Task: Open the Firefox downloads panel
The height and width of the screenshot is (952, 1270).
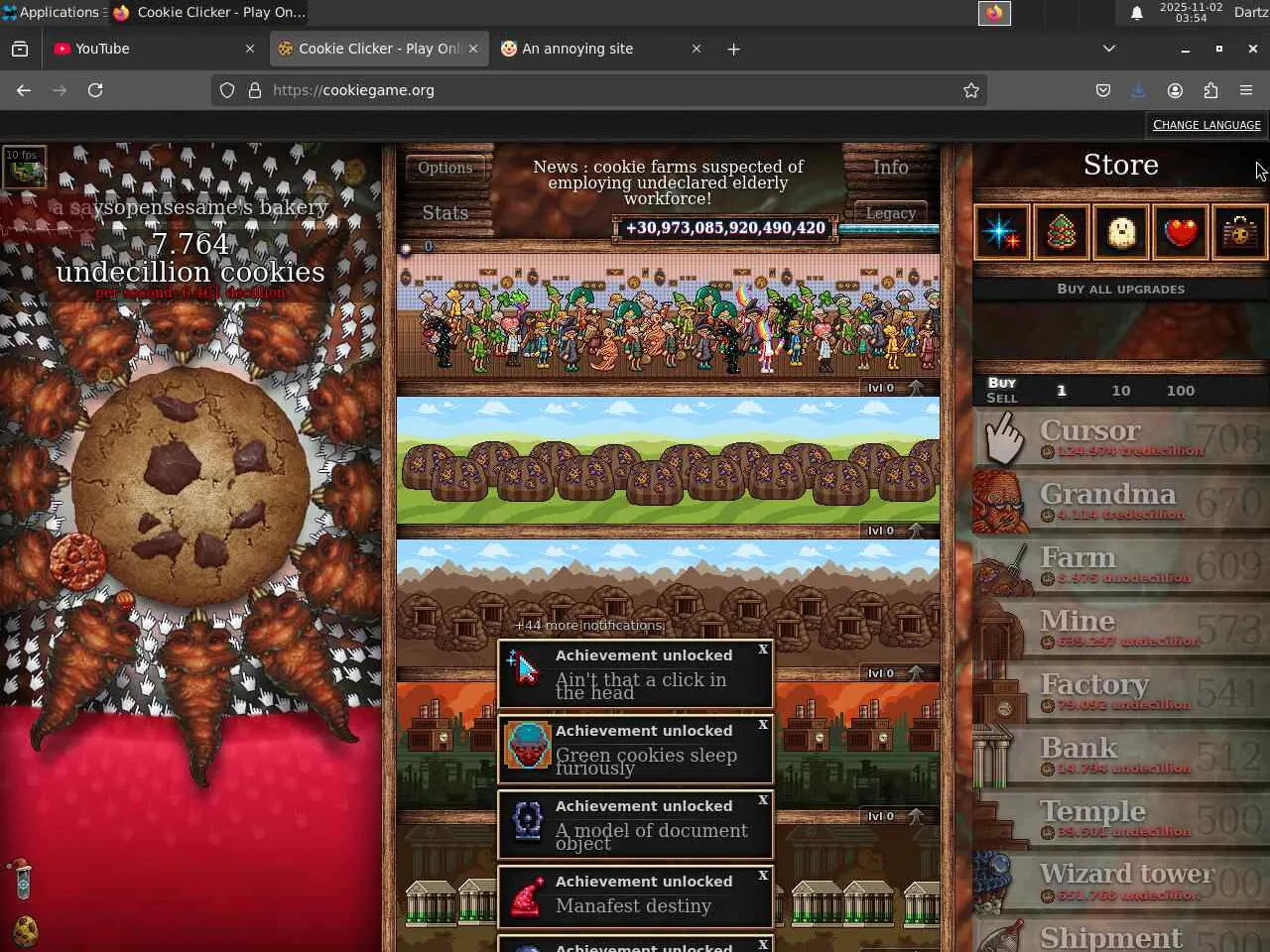Action: click(x=1138, y=90)
